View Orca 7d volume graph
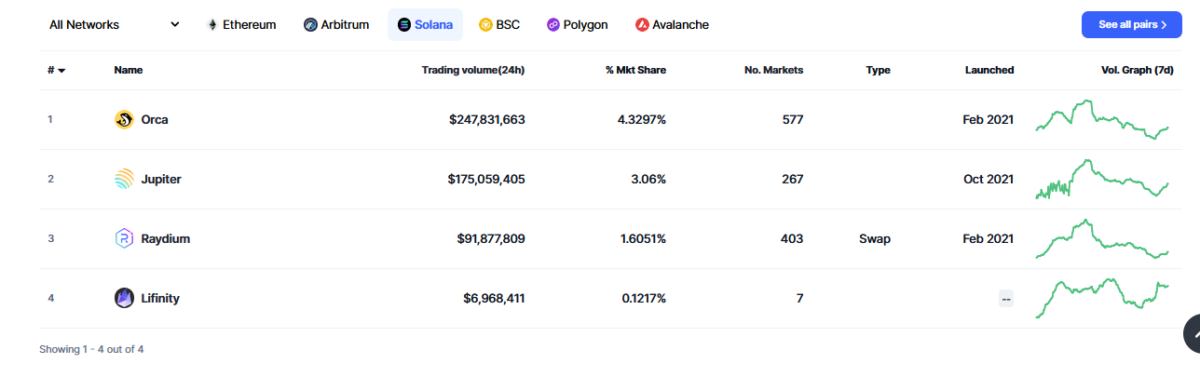 tap(1101, 119)
